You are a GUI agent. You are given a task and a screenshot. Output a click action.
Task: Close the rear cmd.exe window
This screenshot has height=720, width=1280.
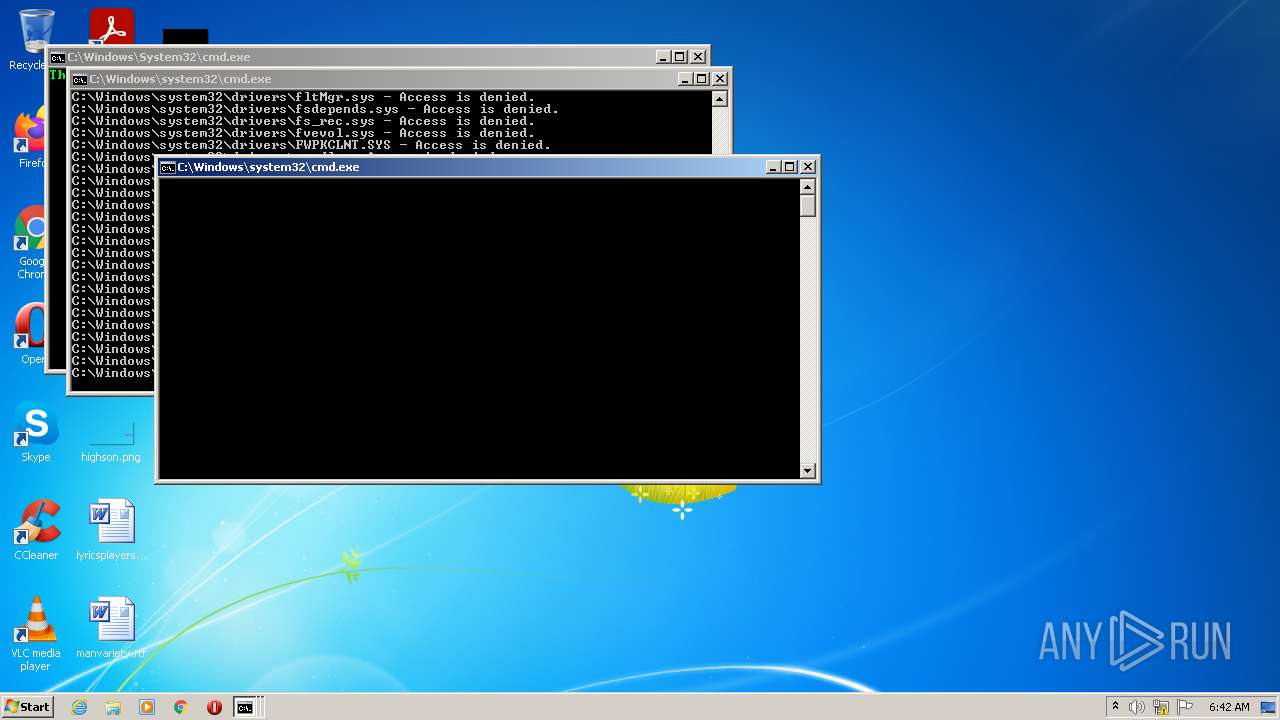698,57
